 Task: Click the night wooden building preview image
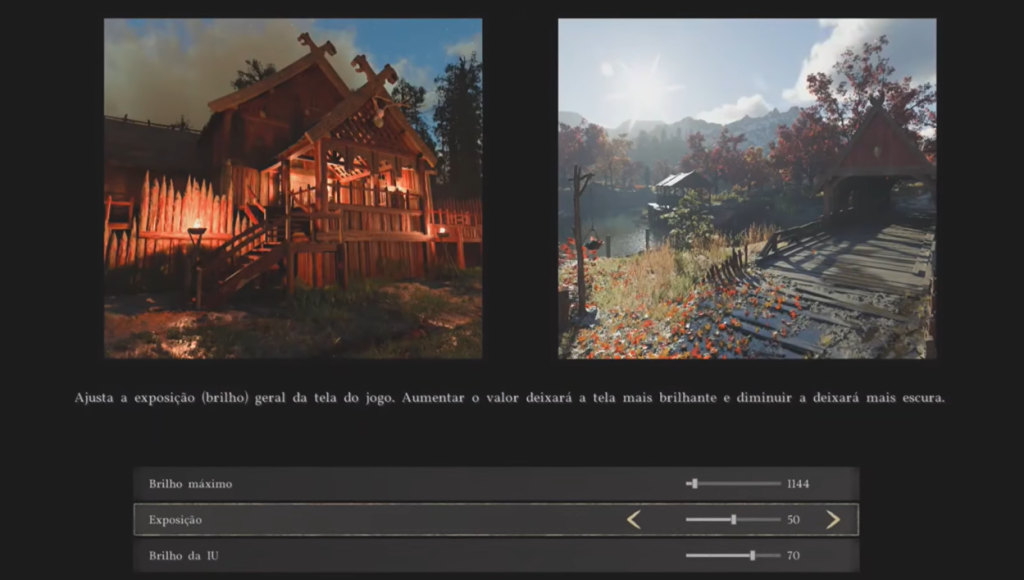(293, 188)
